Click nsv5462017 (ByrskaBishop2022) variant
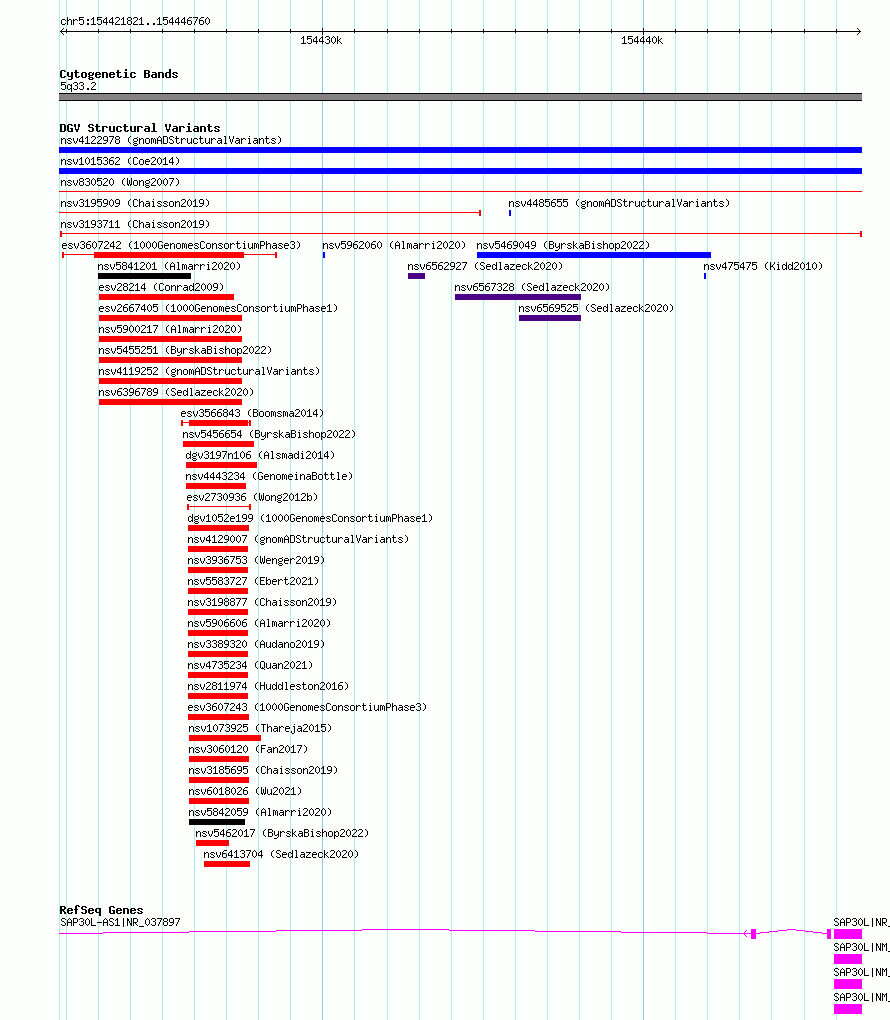 [282, 833]
